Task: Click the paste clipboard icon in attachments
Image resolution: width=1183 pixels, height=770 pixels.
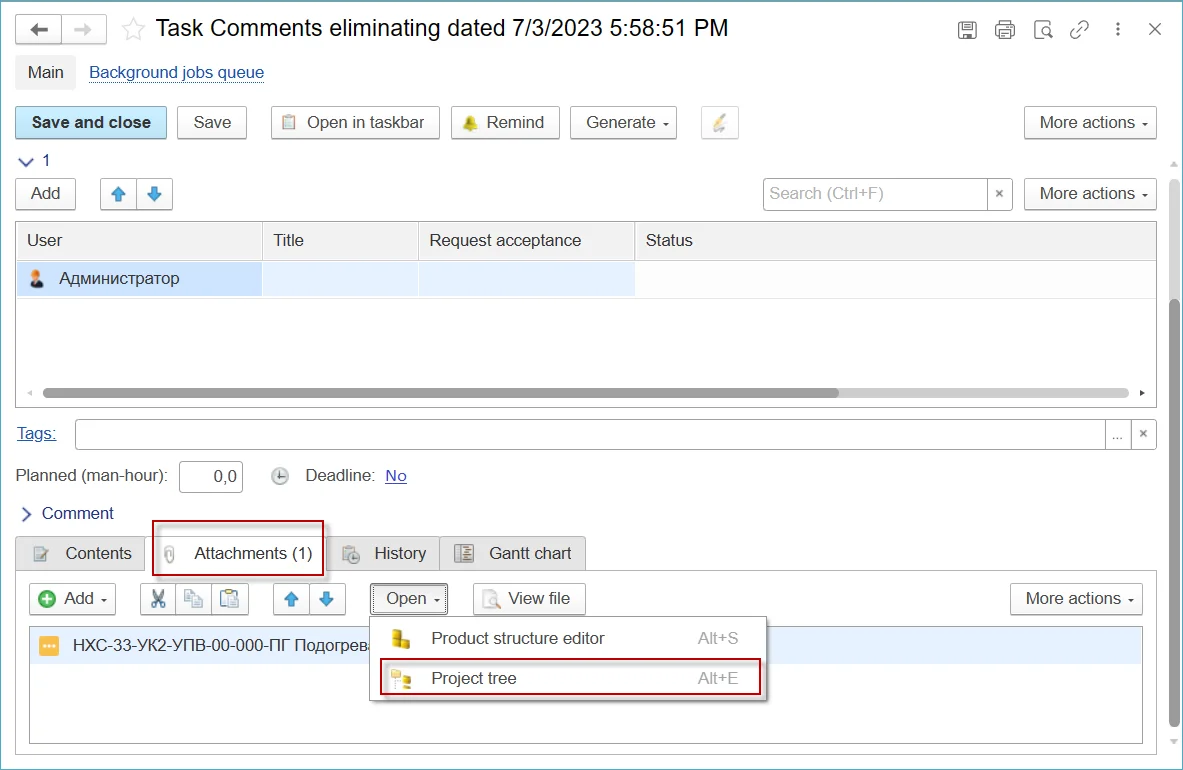Action: [x=230, y=599]
